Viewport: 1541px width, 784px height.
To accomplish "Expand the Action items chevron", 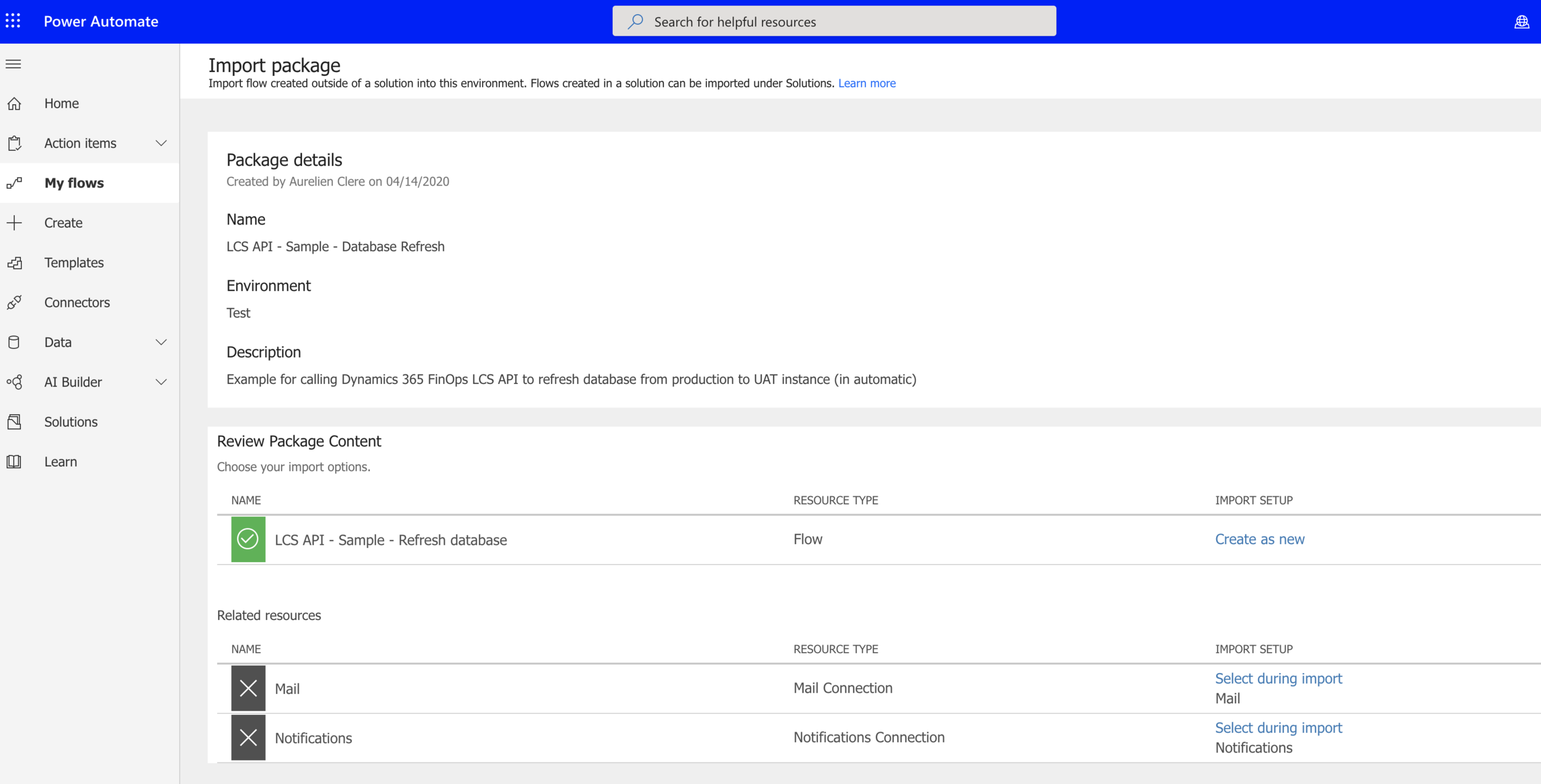I will click(161, 143).
